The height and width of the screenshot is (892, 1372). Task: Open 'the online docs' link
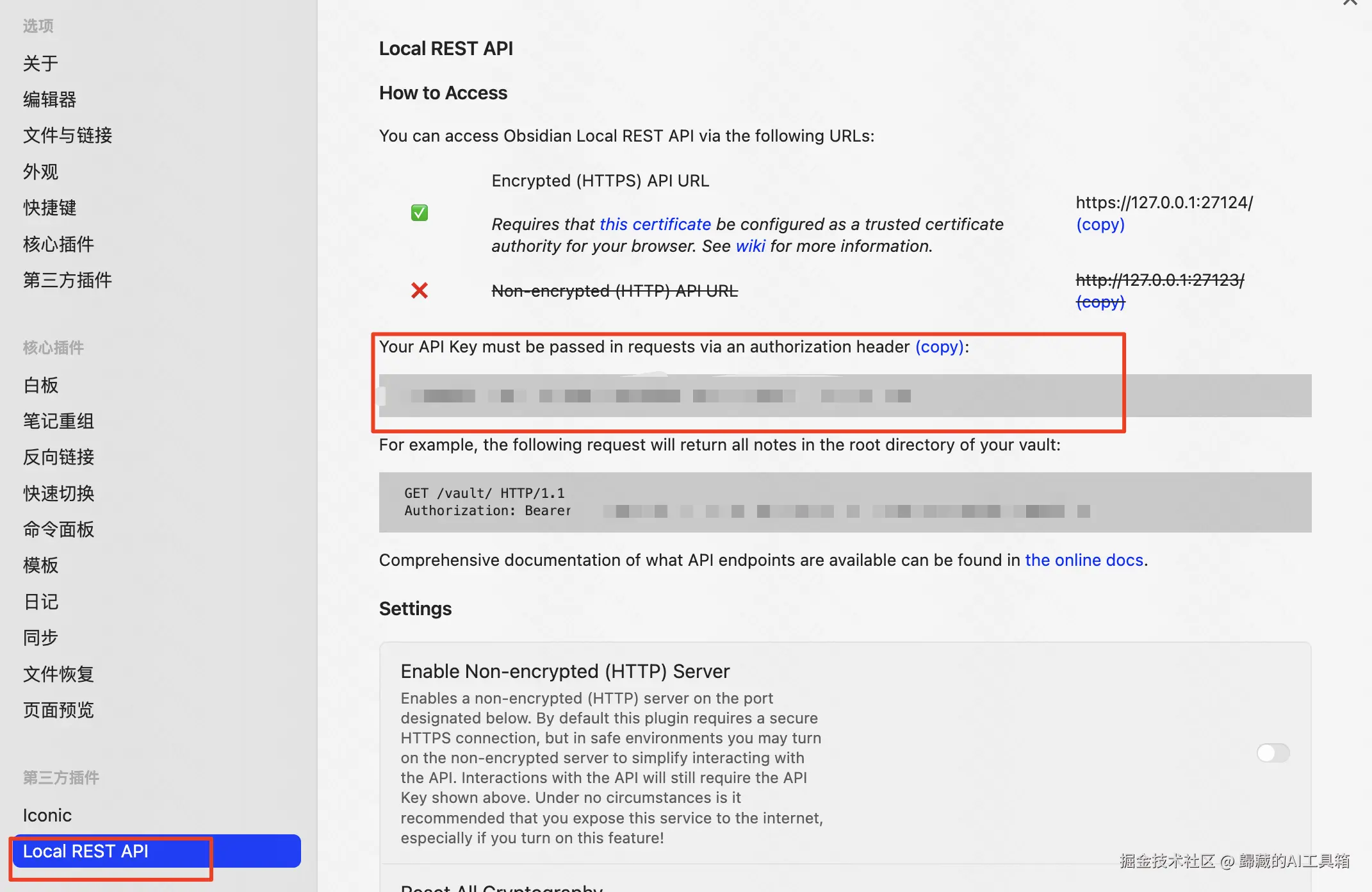click(x=1084, y=560)
